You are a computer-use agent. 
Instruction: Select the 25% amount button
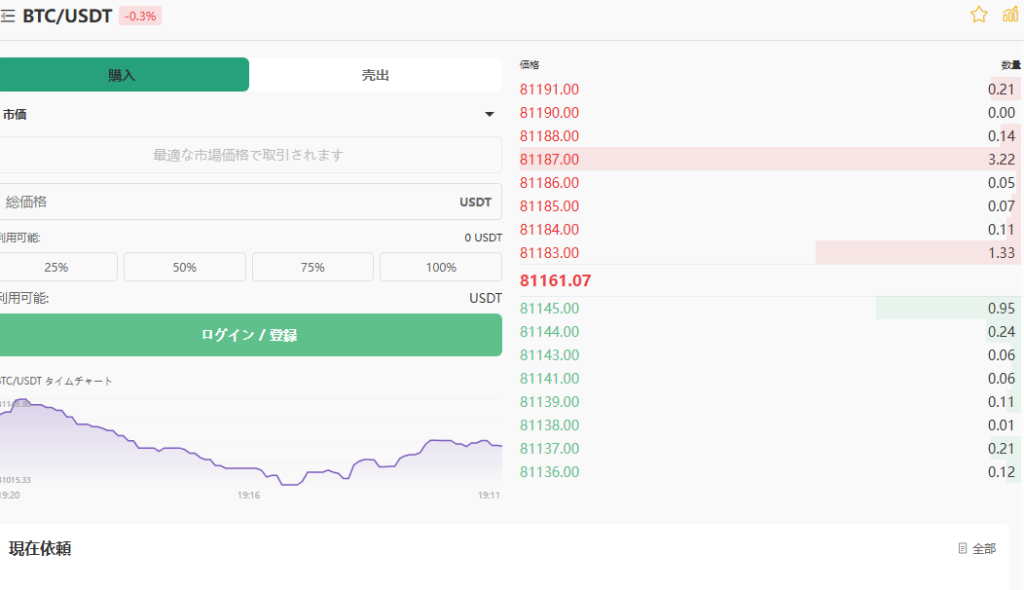[57, 267]
